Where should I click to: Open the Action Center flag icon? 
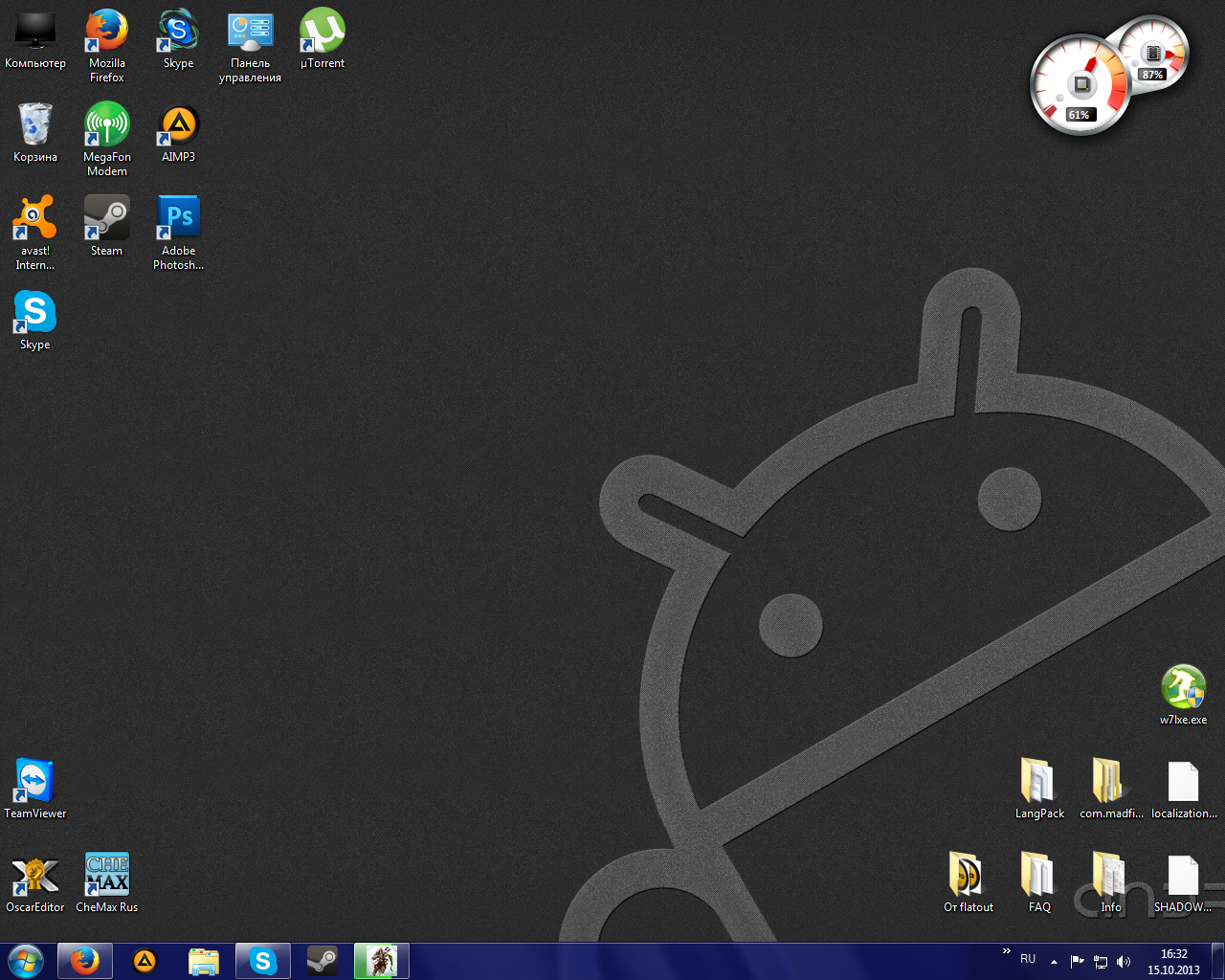point(1077,962)
